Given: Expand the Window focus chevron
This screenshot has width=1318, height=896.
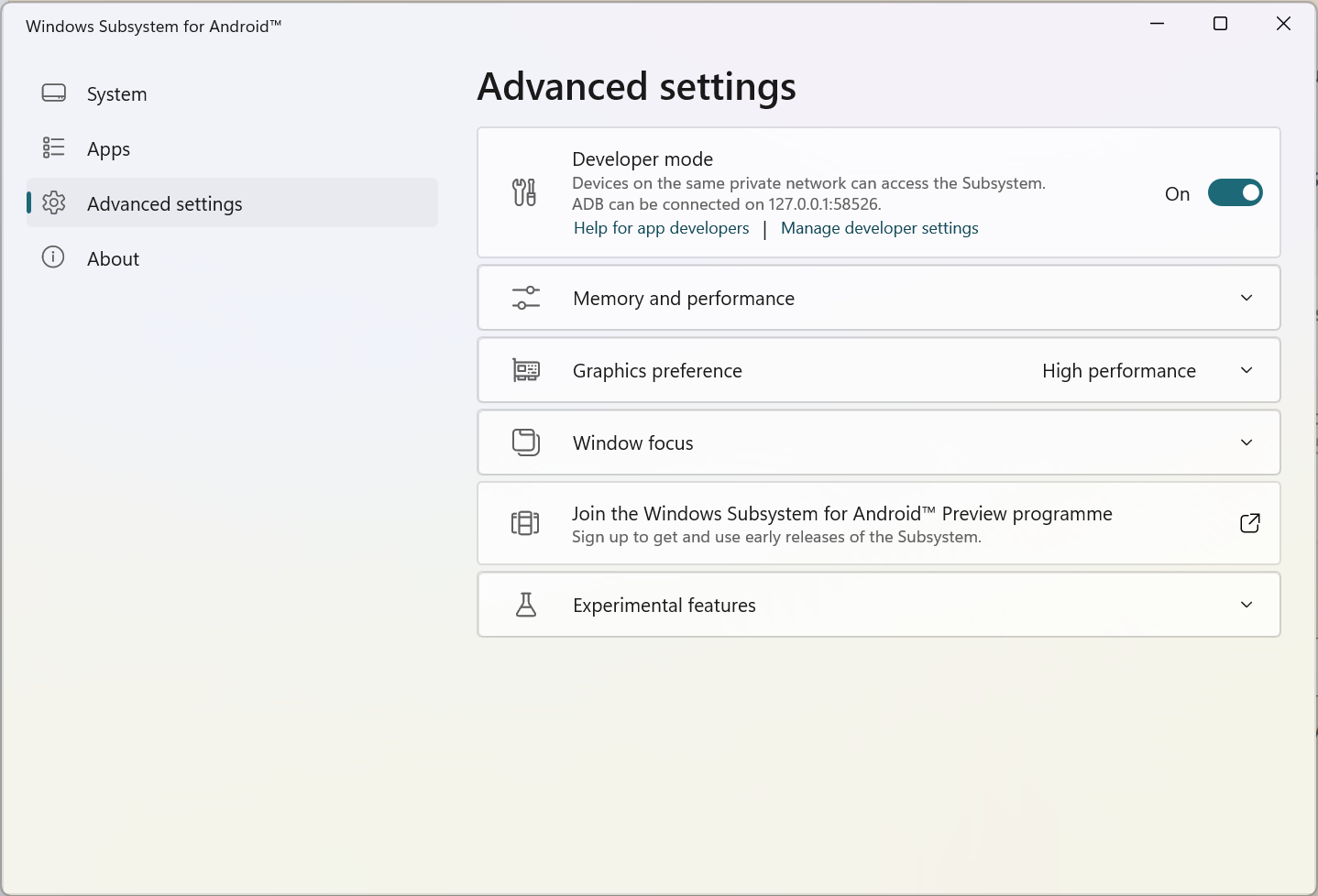Looking at the screenshot, I should [1247, 443].
